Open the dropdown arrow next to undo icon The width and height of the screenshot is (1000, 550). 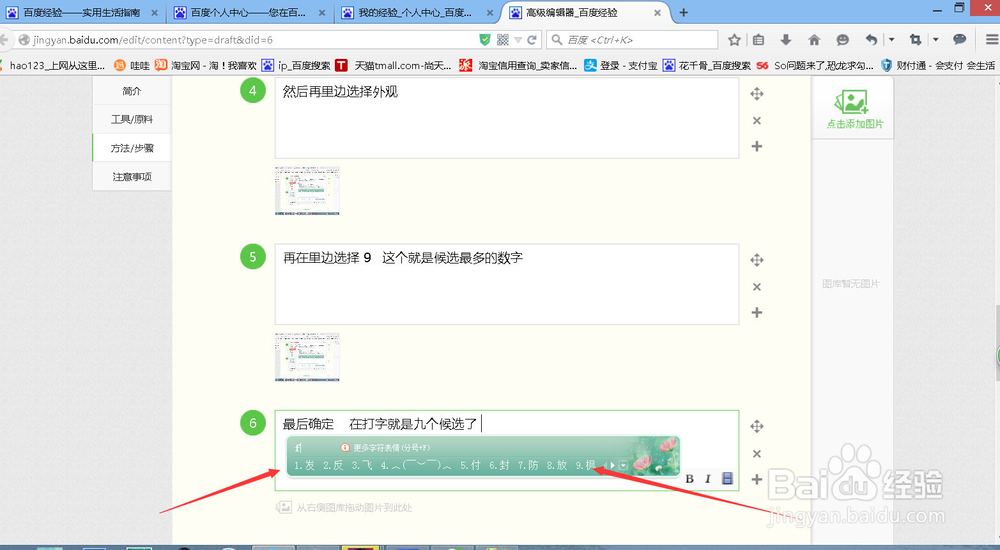point(892,40)
